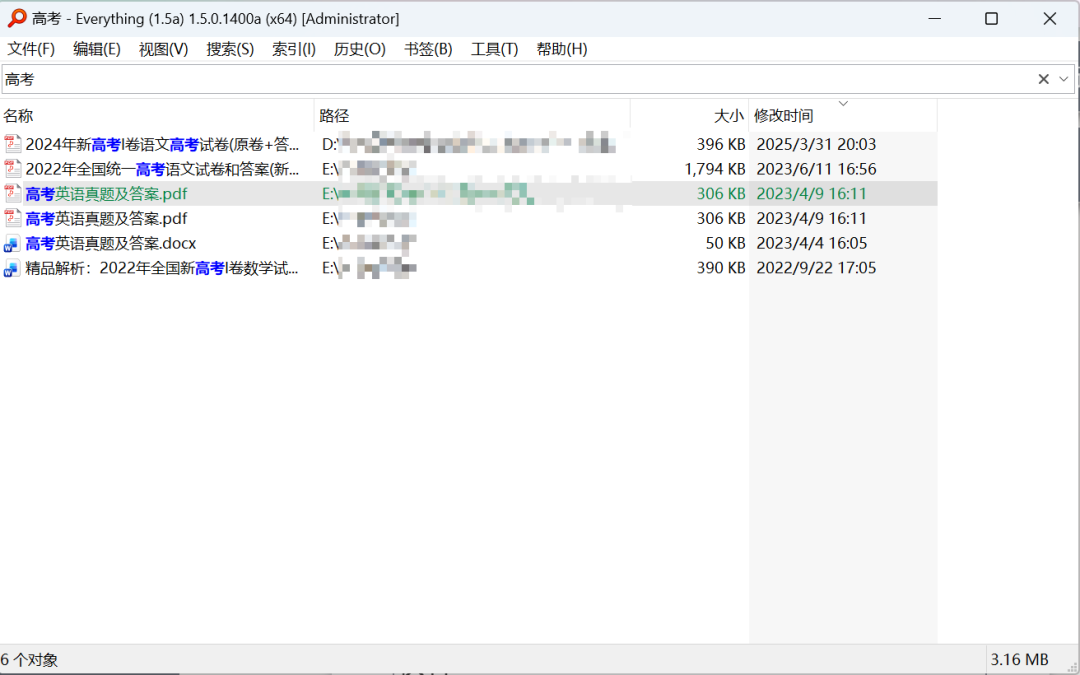Click the clear search X icon
Image resolution: width=1080 pixels, height=675 pixels.
(1043, 78)
